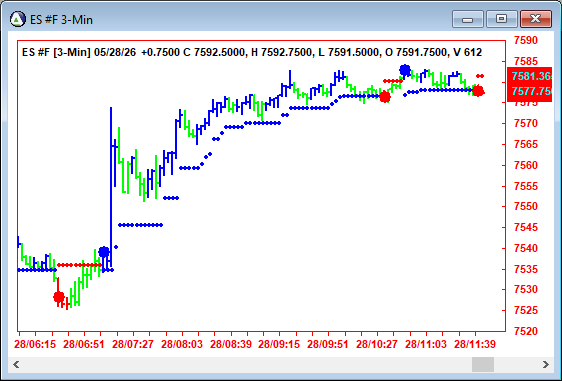562x381 pixels.
Task: Click the 7585 price axis label
Action: 526,61
